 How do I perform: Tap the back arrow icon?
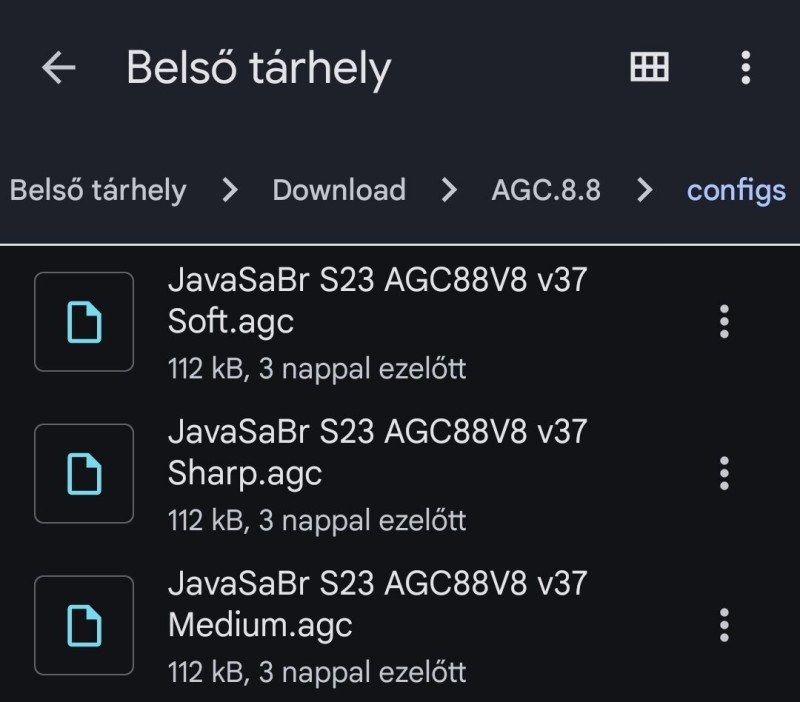pyautogui.click(x=59, y=68)
